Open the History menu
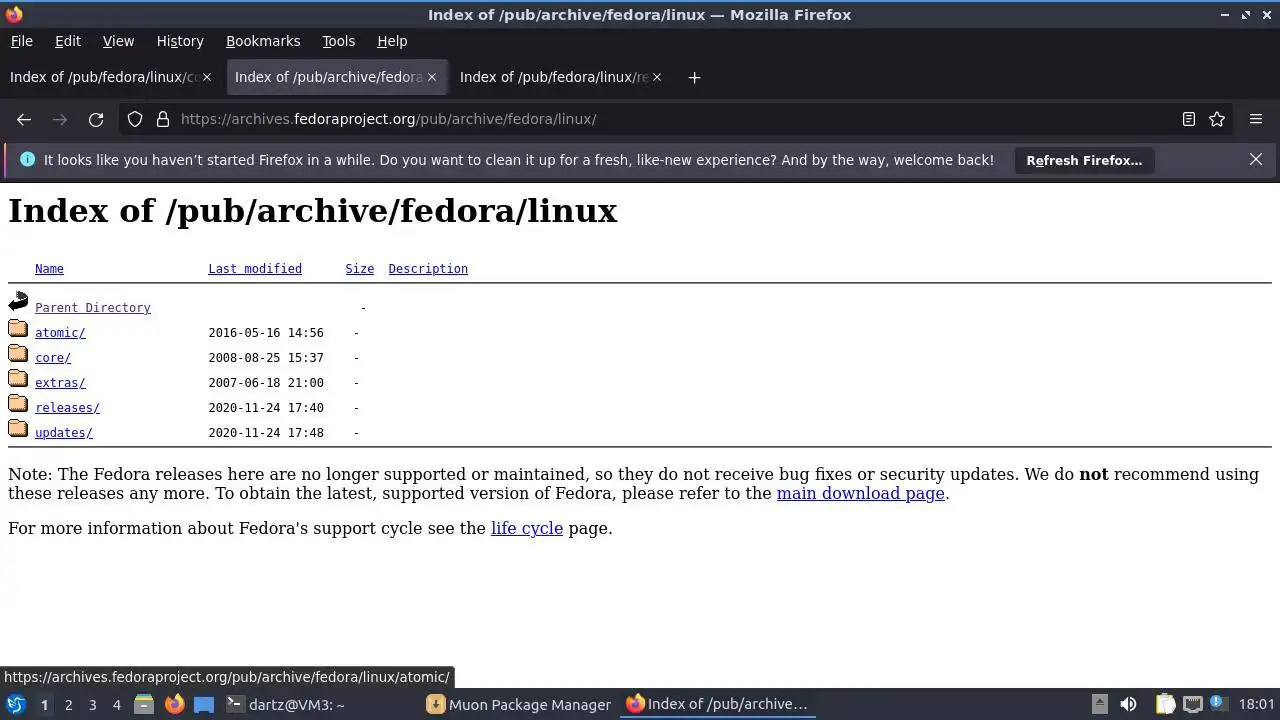 pyautogui.click(x=180, y=41)
